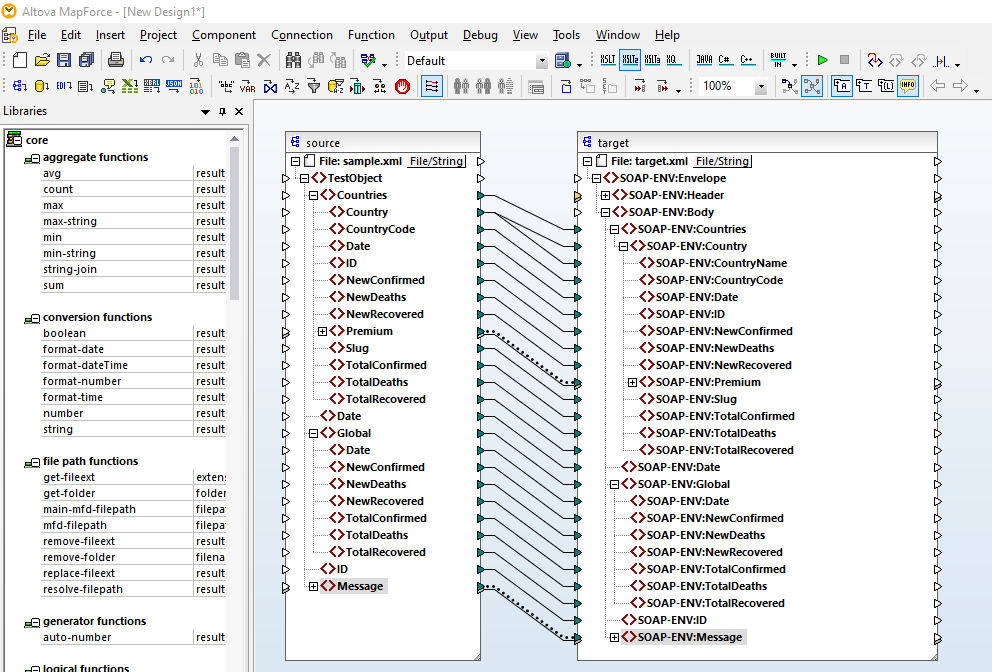992x672 pixels.
Task: Click the Find binoculars icon
Action: pos(293,61)
